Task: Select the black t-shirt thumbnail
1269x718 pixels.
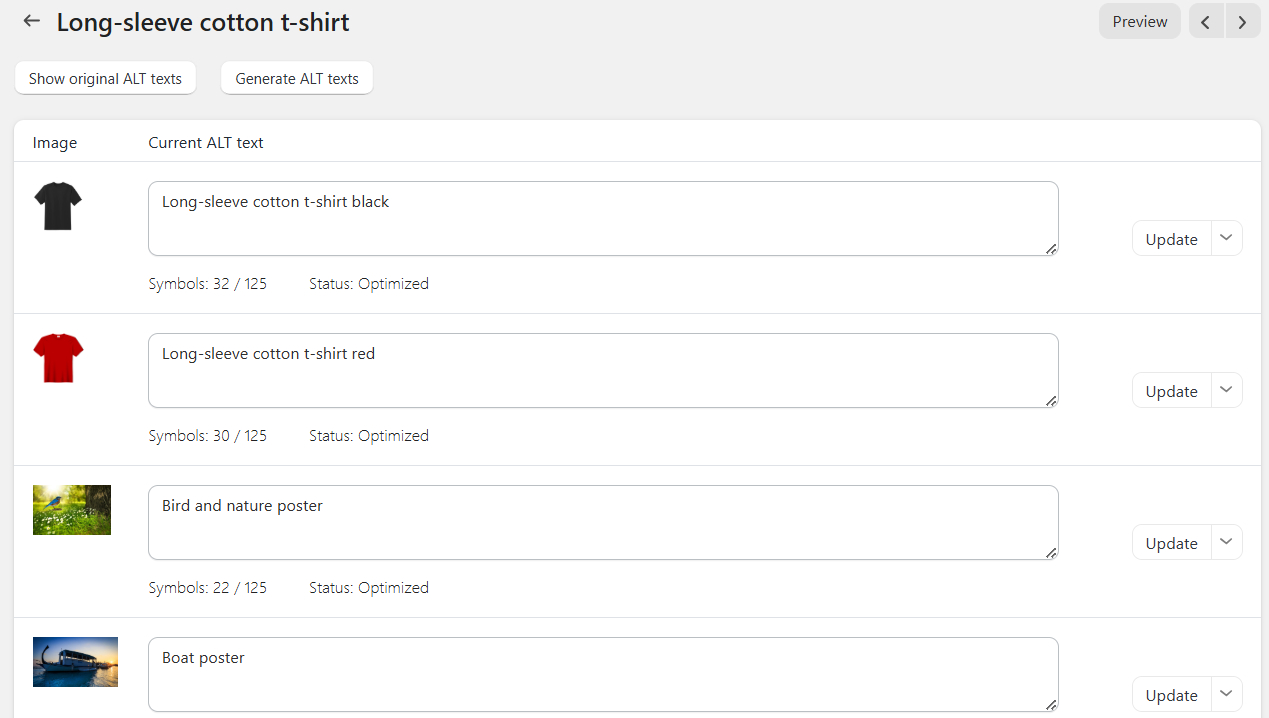Action: (x=58, y=206)
